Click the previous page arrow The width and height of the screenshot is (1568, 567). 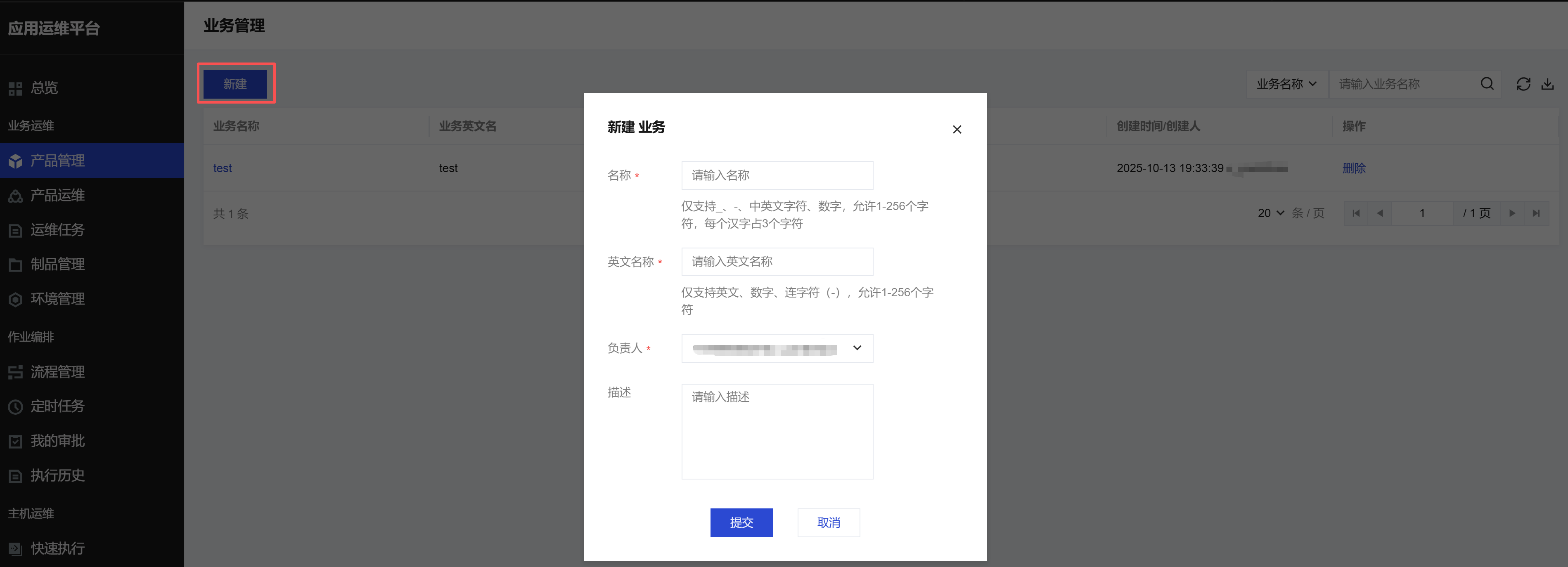(x=1380, y=213)
